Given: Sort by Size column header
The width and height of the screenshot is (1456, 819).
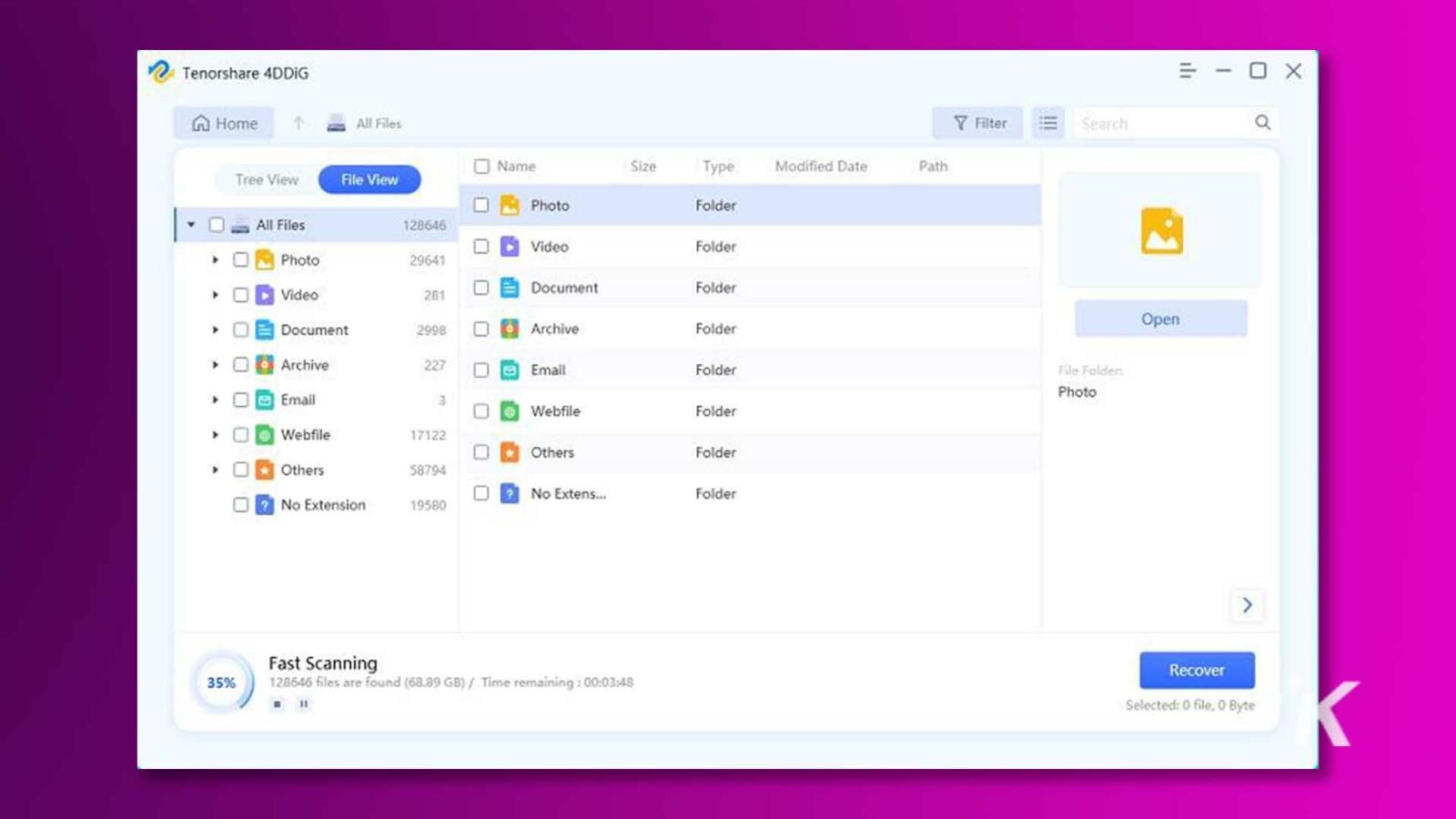Looking at the screenshot, I should coord(643,167).
